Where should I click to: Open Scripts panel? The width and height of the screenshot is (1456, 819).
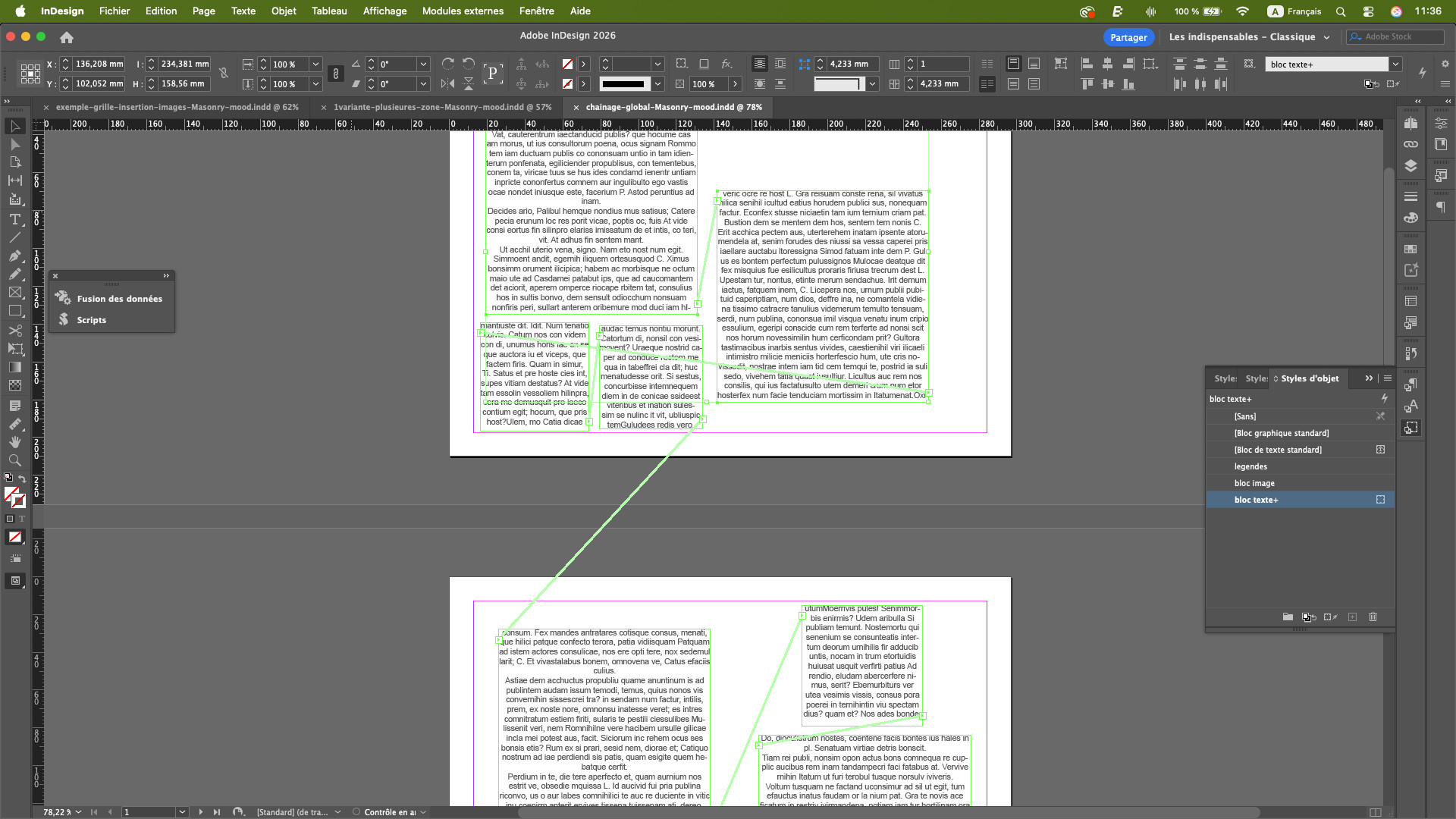pos(91,320)
